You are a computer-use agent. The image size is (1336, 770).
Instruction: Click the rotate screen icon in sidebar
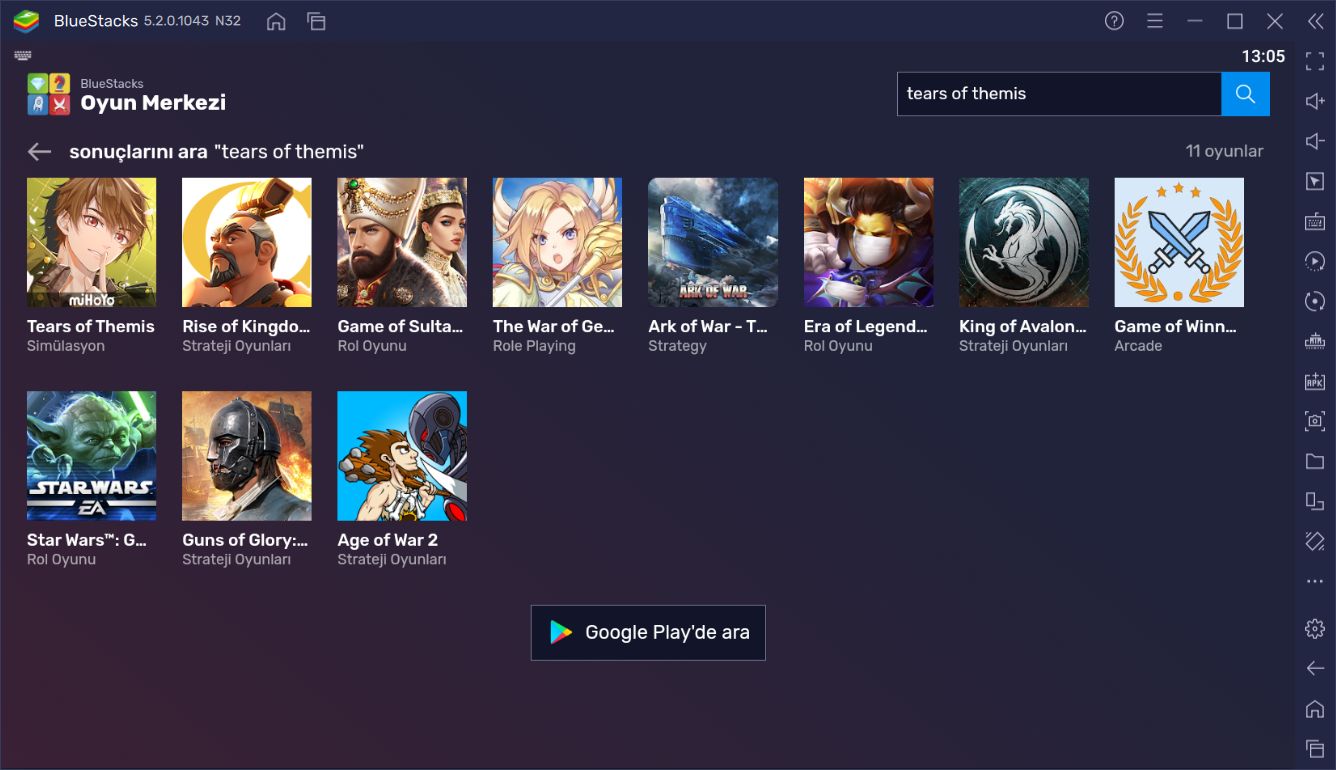pyautogui.click(x=1315, y=541)
